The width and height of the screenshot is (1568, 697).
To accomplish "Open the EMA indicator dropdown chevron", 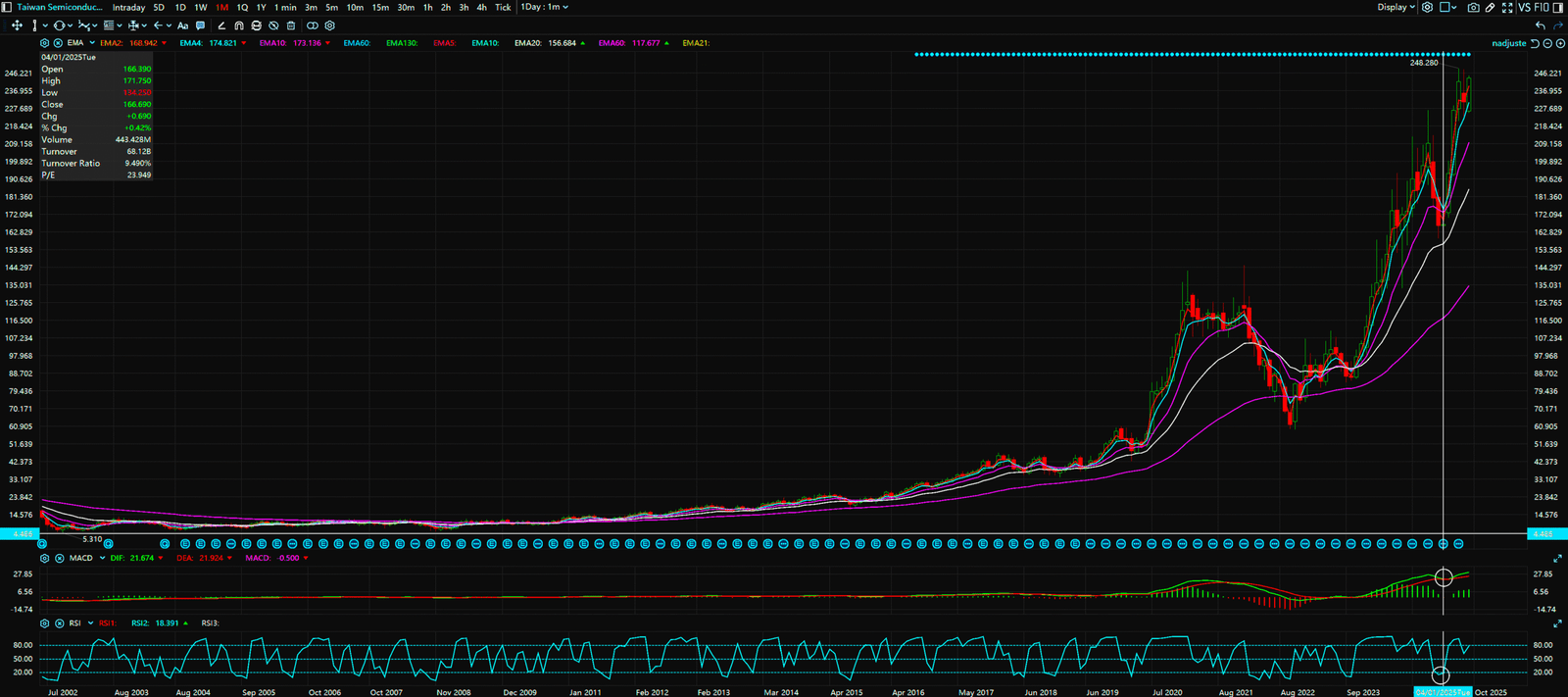I will [x=92, y=43].
